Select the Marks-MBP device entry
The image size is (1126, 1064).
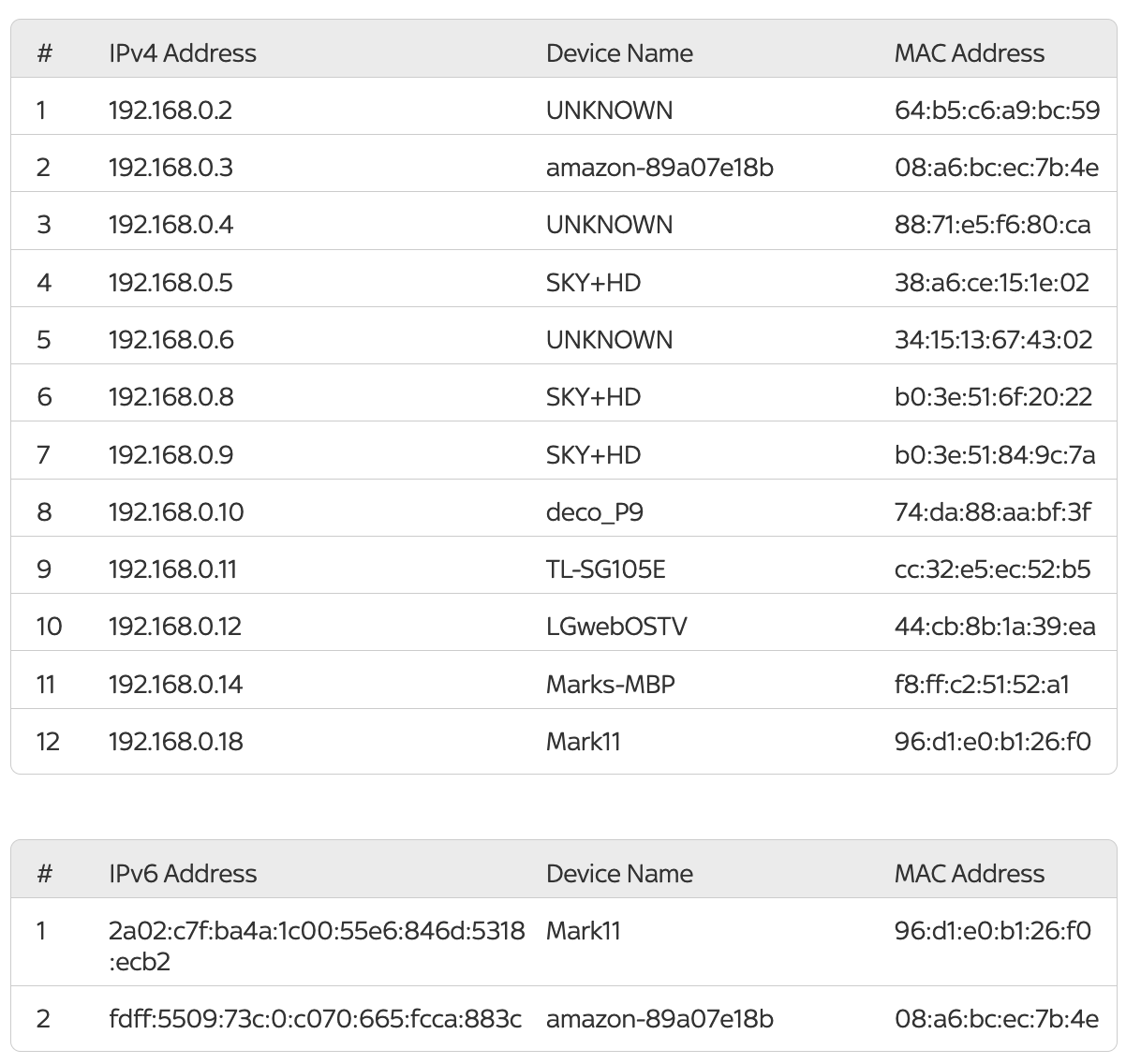610,685
